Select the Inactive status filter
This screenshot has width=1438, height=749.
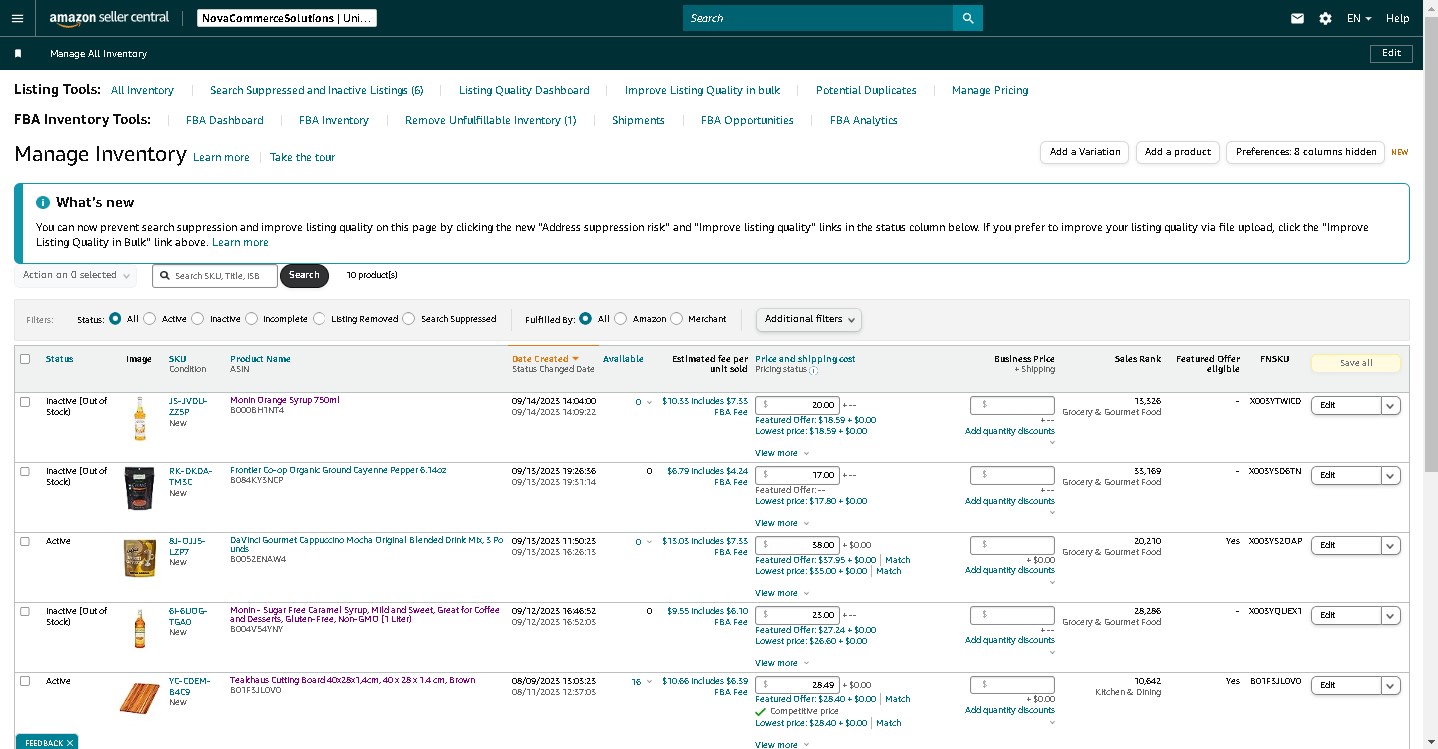(197, 319)
